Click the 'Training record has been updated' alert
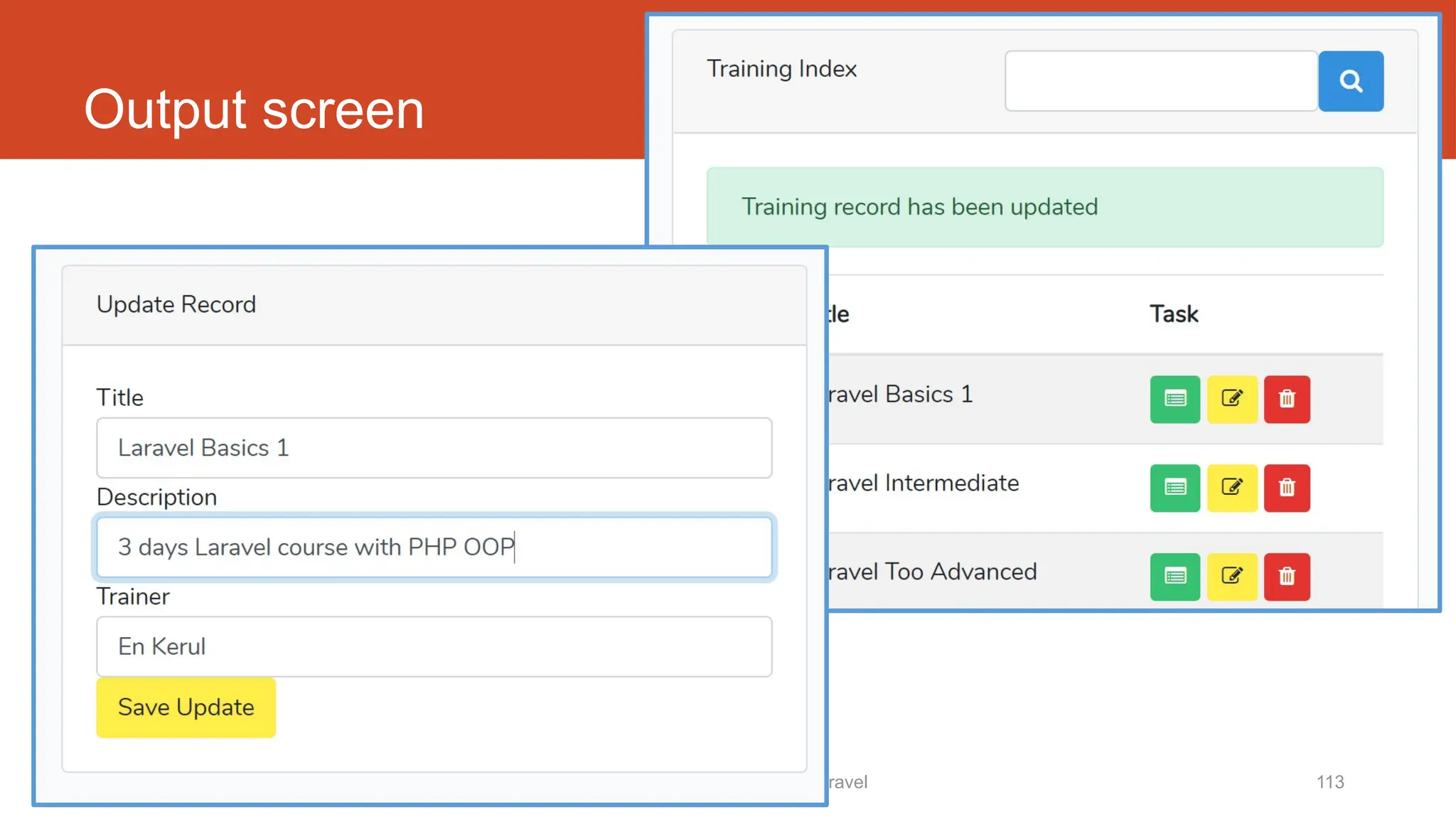 (1044, 207)
